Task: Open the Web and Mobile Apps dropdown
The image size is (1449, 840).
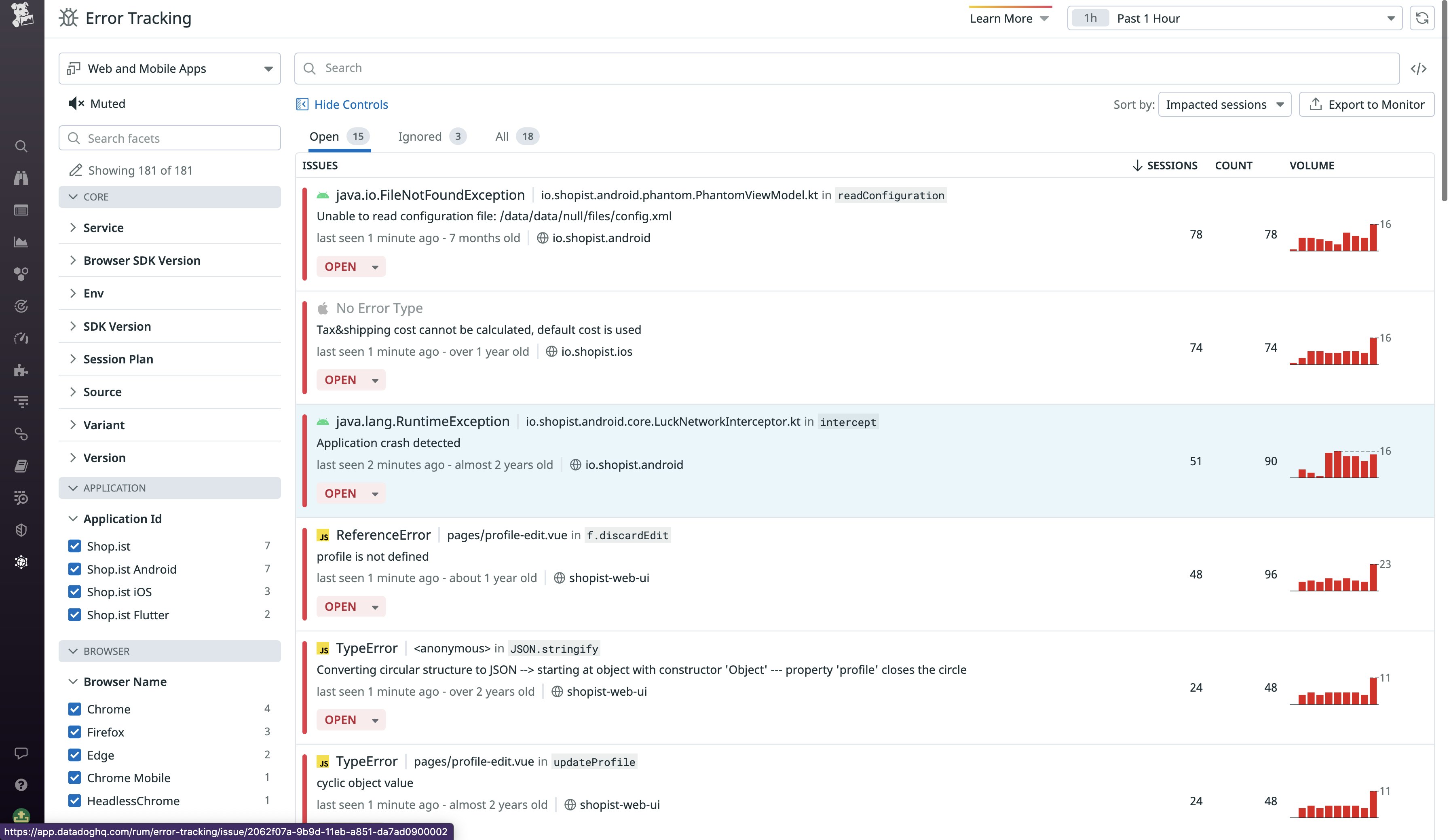Action: 169,68
